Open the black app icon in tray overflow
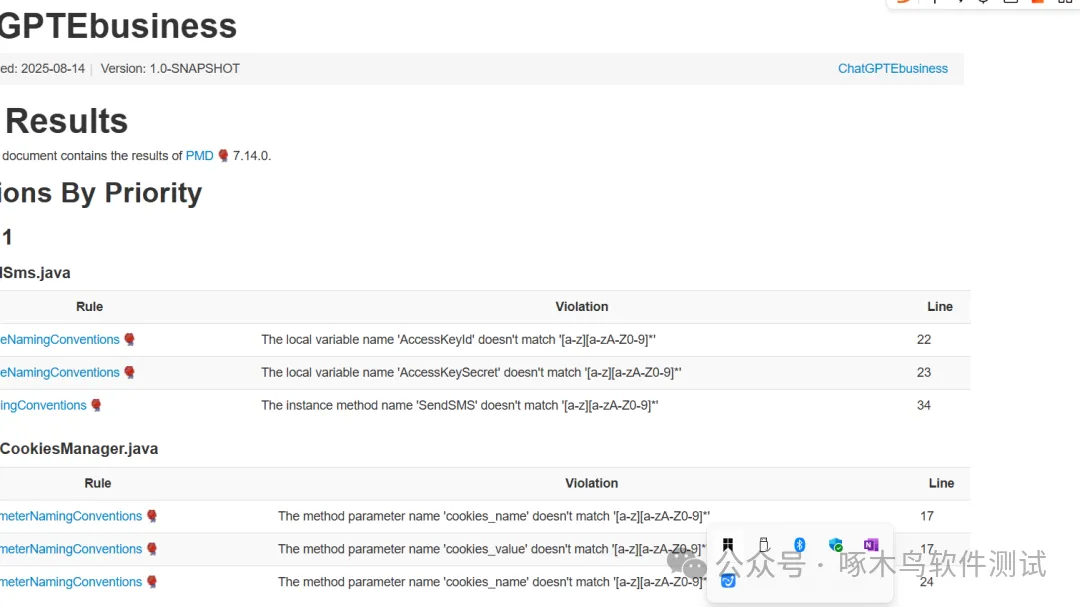The height and width of the screenshot is (607, 1080). click(728, 545)
